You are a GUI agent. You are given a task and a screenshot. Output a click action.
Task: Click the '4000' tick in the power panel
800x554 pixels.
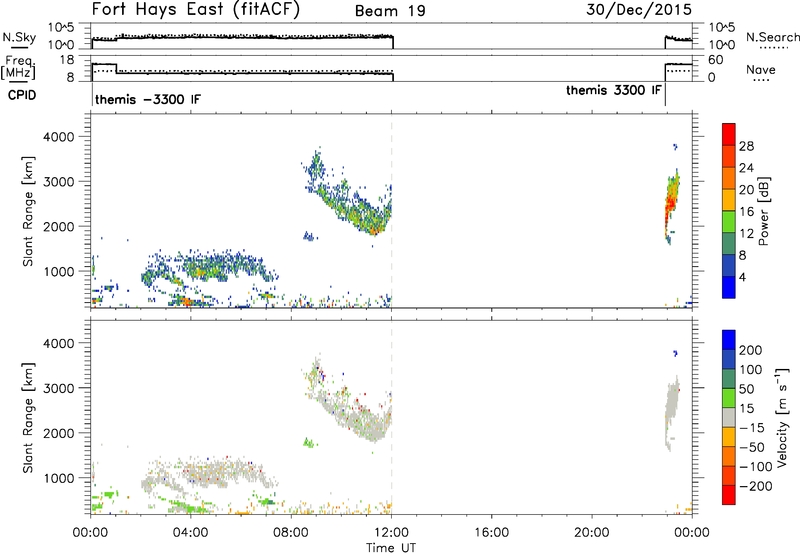tap(59, 137)
